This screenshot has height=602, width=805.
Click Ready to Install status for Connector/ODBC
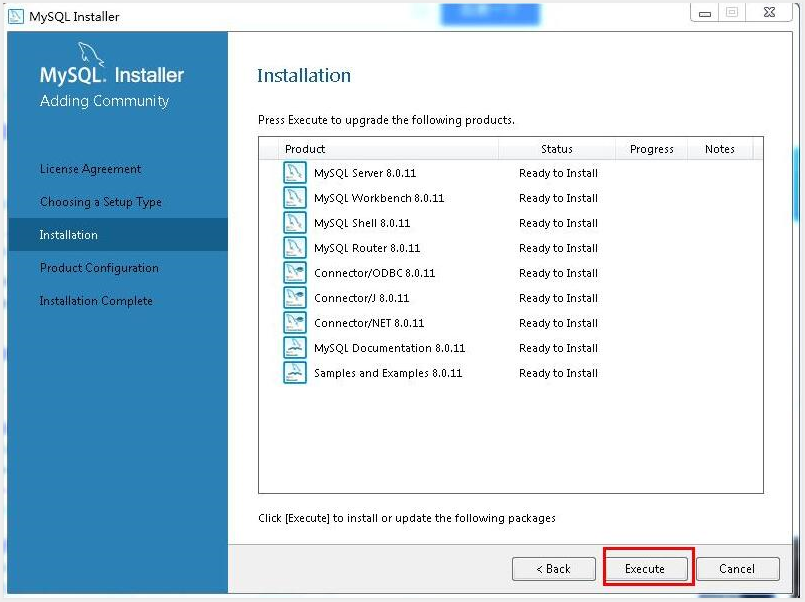coord(559,273)
